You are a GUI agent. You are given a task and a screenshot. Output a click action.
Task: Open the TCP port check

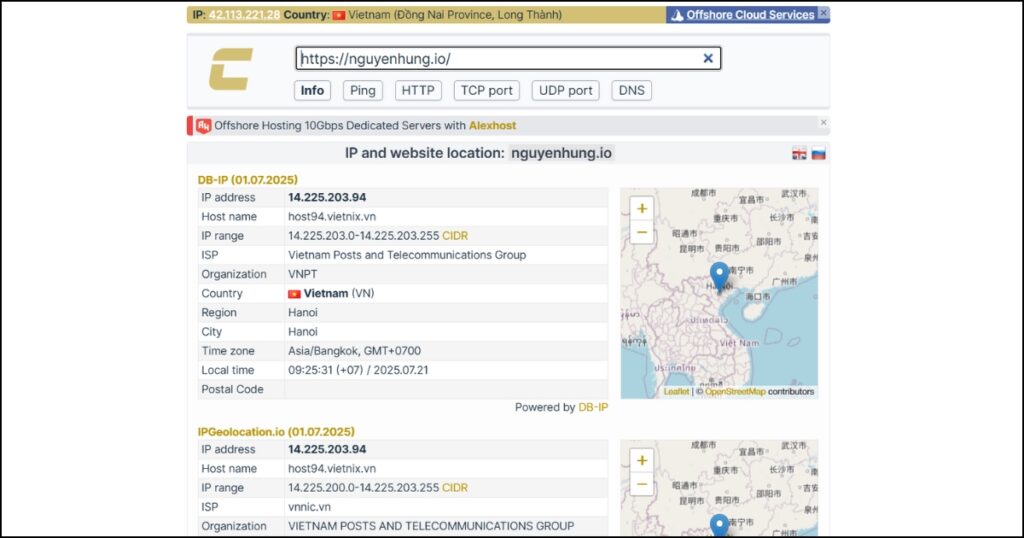point(487,90)
